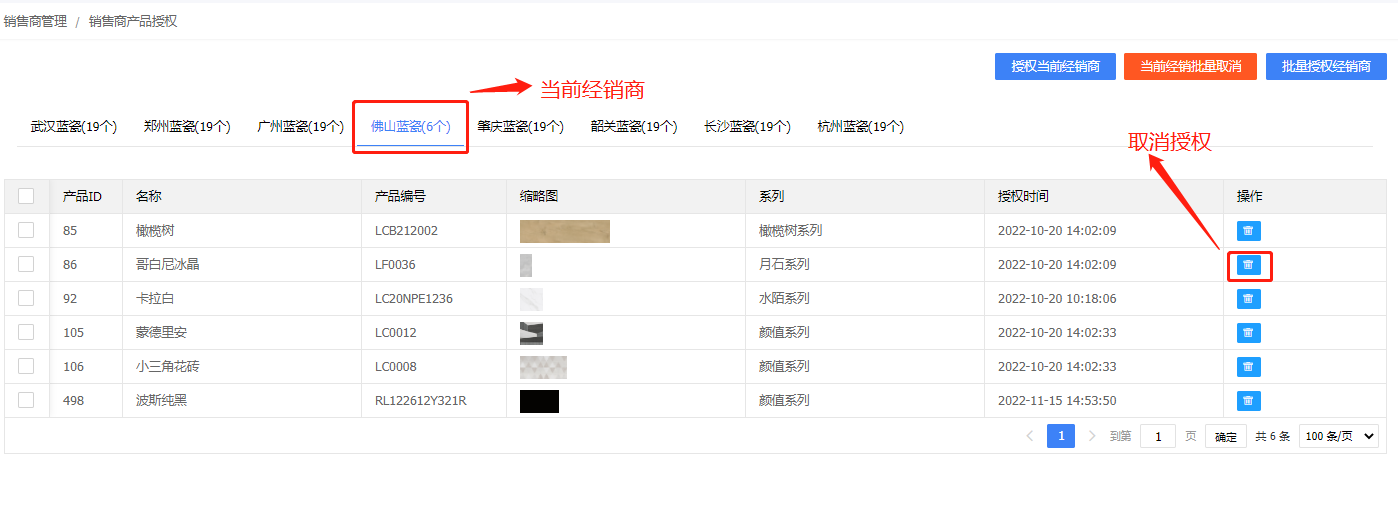Click 授权当前经销商 button
Image resolution: width=1398 pixels, height=510 pixels.
(1055, 66)
